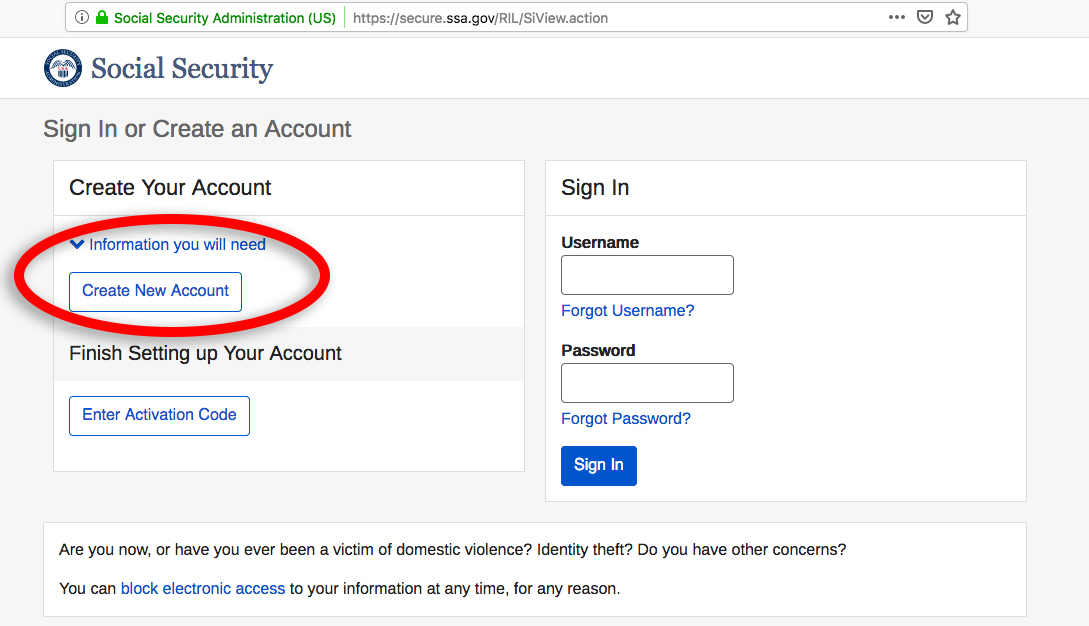Image resolution: width=1089 pixels, height=626 pixels.
Task: Open the page actions three-dot menu
Action: (897, 17)
